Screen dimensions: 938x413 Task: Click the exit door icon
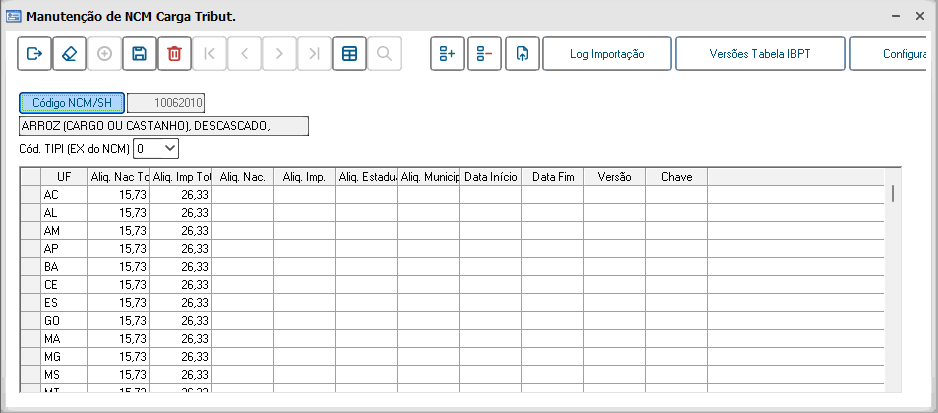[35, 54]
